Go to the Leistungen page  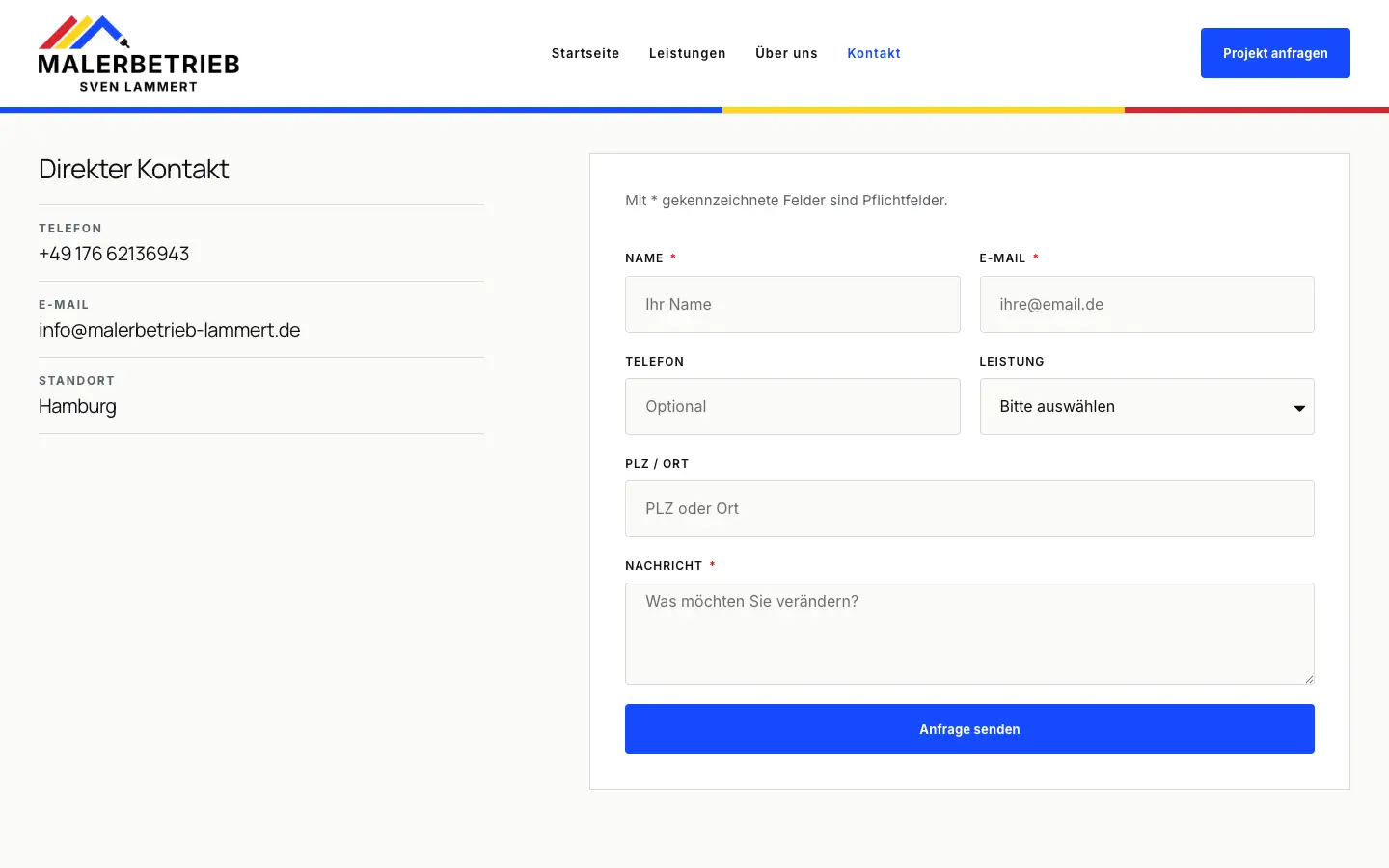coord(688,53)
